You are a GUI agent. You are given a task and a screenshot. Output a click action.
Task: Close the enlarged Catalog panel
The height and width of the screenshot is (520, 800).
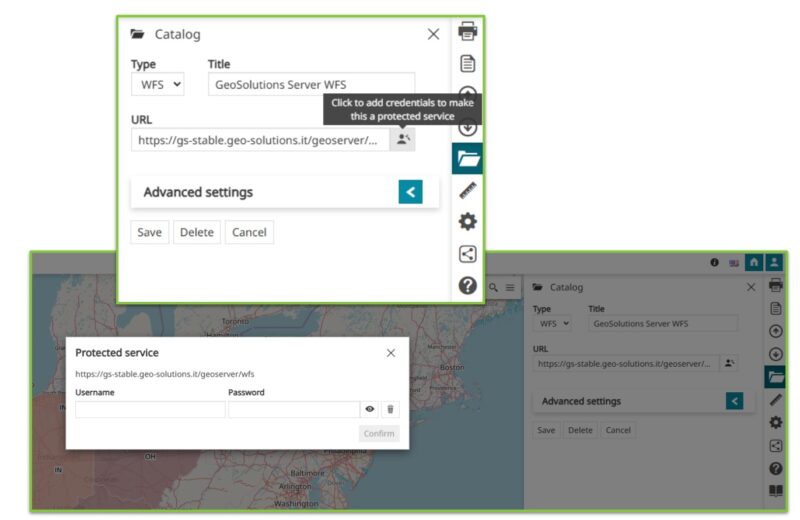(433, 34)
